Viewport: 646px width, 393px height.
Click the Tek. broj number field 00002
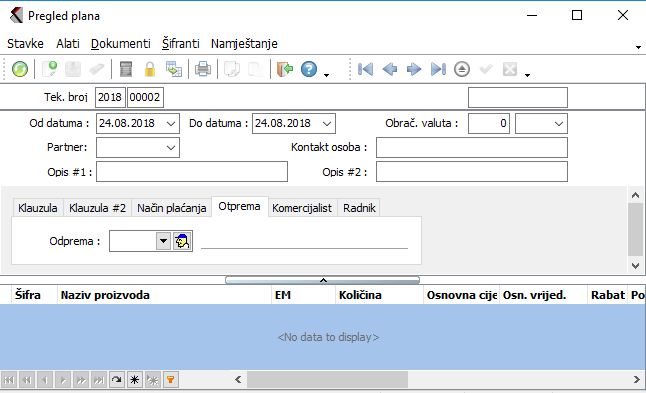145,97
